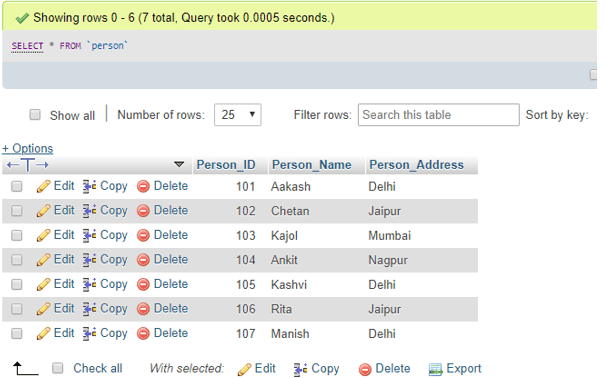
Task: Click the red Delete icon for Manish
Action: click(143, 334)
